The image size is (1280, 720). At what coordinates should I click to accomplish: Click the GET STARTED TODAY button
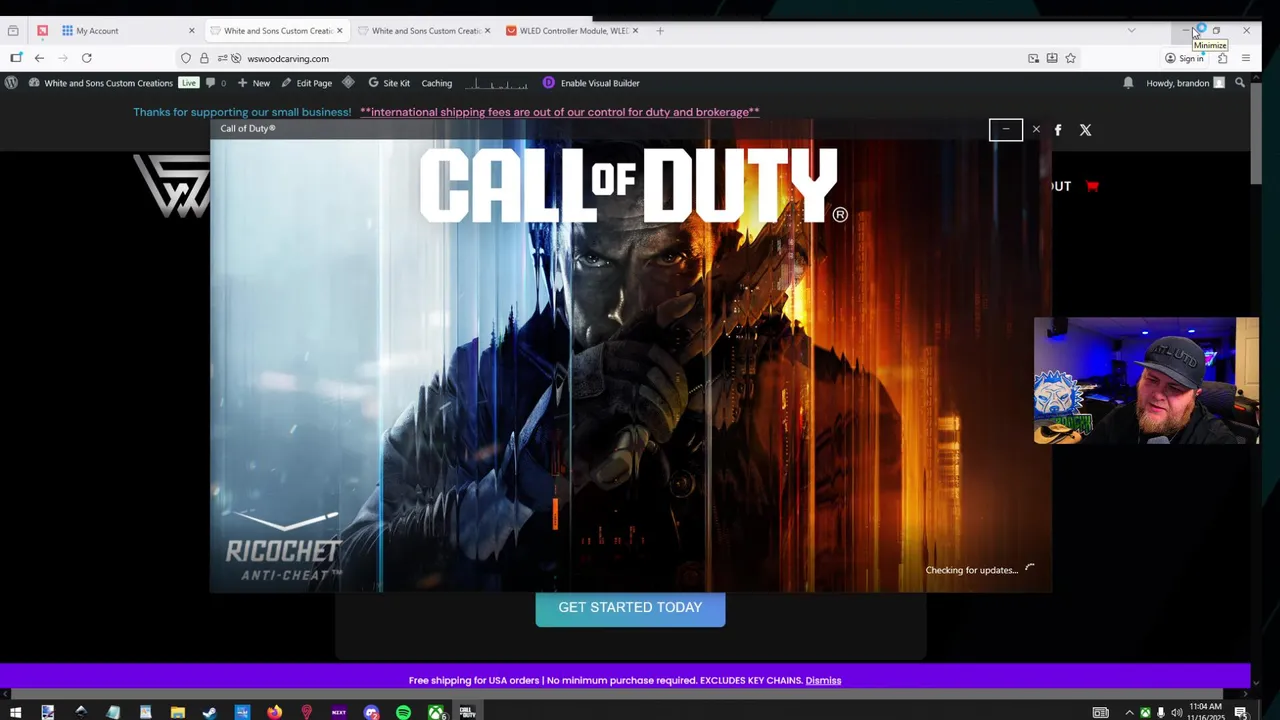630,608
